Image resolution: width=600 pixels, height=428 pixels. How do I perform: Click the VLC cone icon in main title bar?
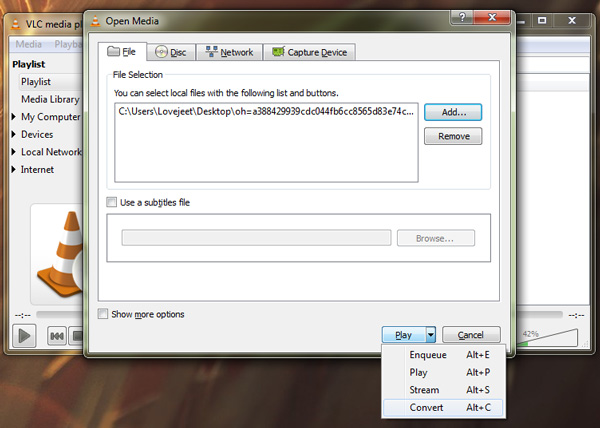click(x=16, y=24)
